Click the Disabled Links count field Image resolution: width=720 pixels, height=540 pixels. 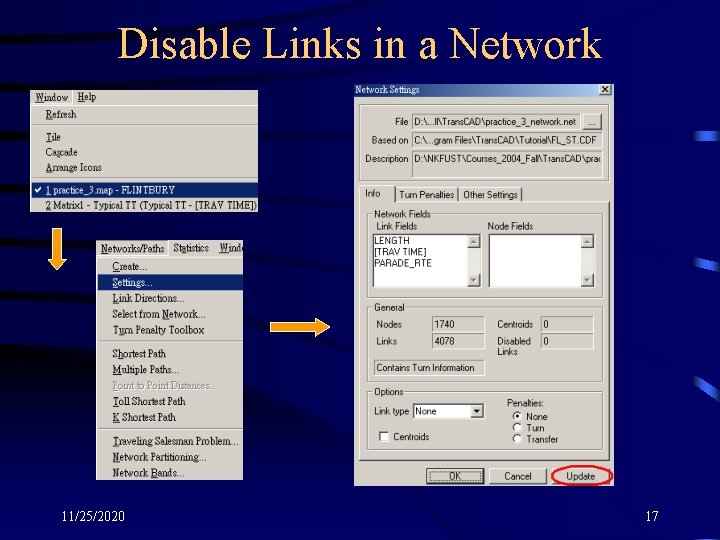pyautogui.click(x=567, y=341)
